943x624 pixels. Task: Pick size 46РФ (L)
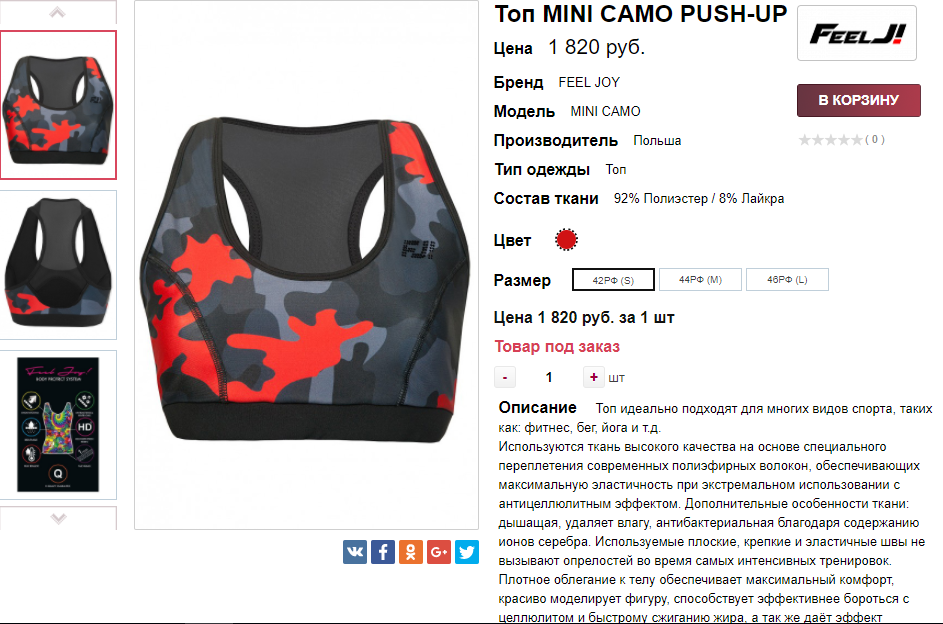pos(787,280)
